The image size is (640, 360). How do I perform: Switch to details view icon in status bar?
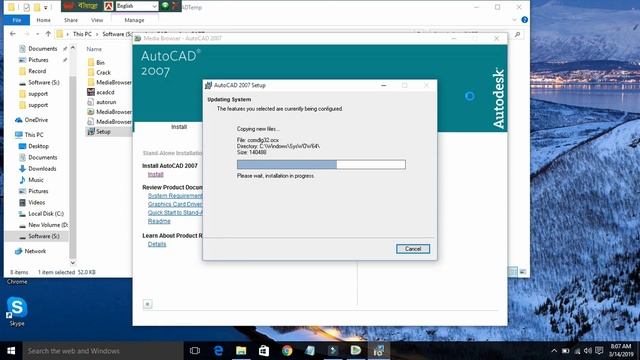513,272
